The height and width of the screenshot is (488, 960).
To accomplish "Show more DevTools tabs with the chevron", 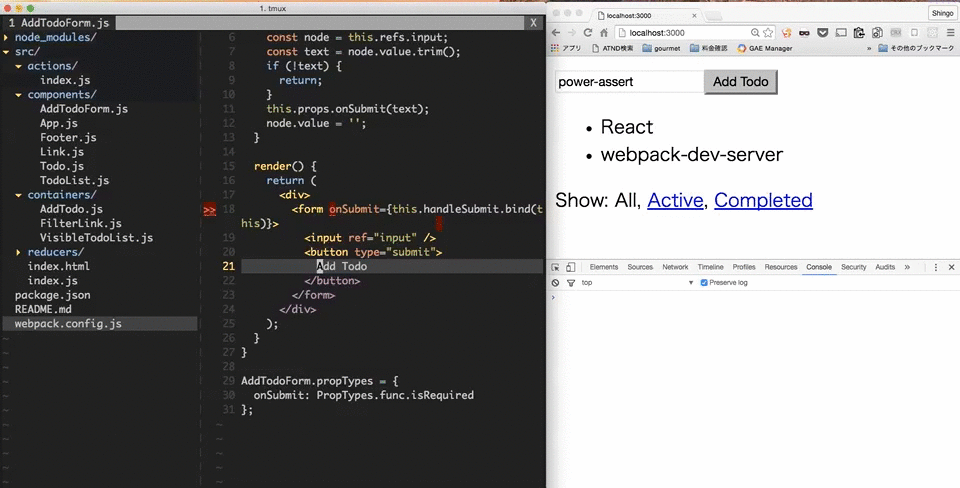I will (x=907, y=268).
